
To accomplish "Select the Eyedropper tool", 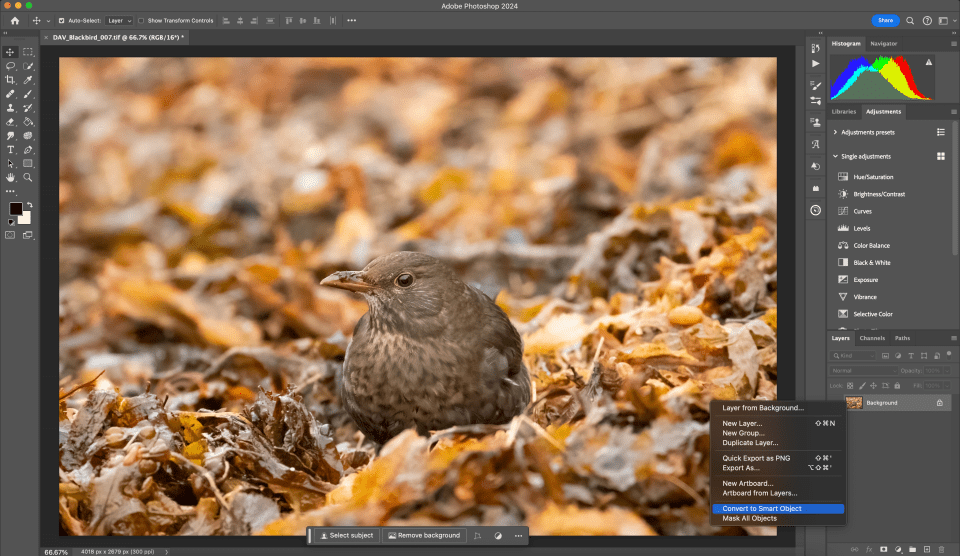I will pyautogui.click(x=28, y=80).
